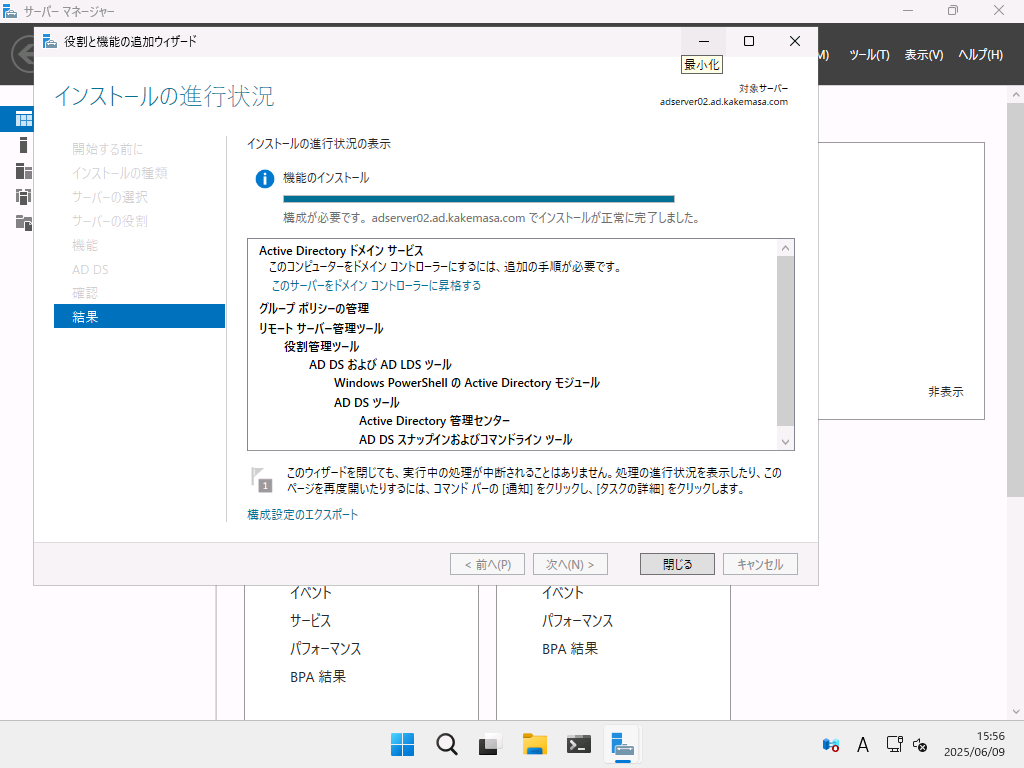Click right tile パフォーマンス link
Image resolution: width=1024 pixels, height=768 pixels.
pyautogui.click(x=577, y=621)
